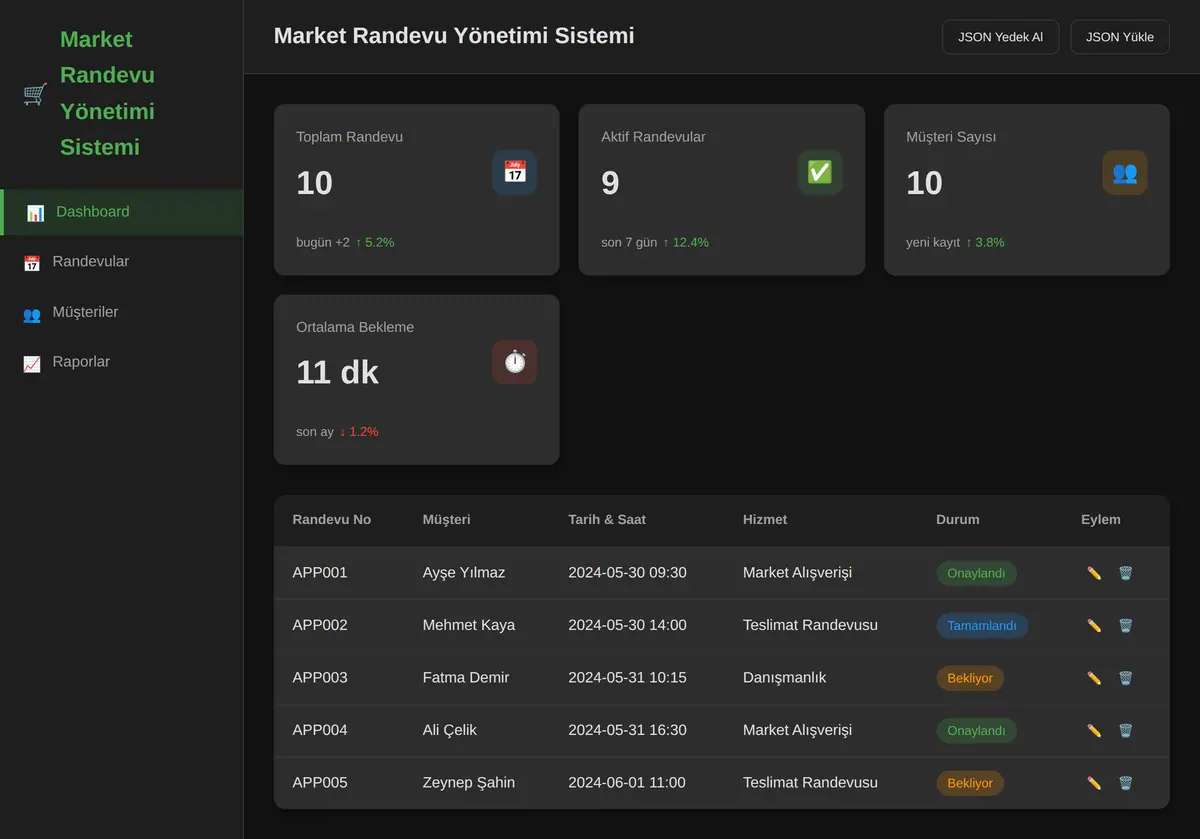Click the Dashboard bar chart icon
This screenshot has height=839, width=1200.
[35, 213]
